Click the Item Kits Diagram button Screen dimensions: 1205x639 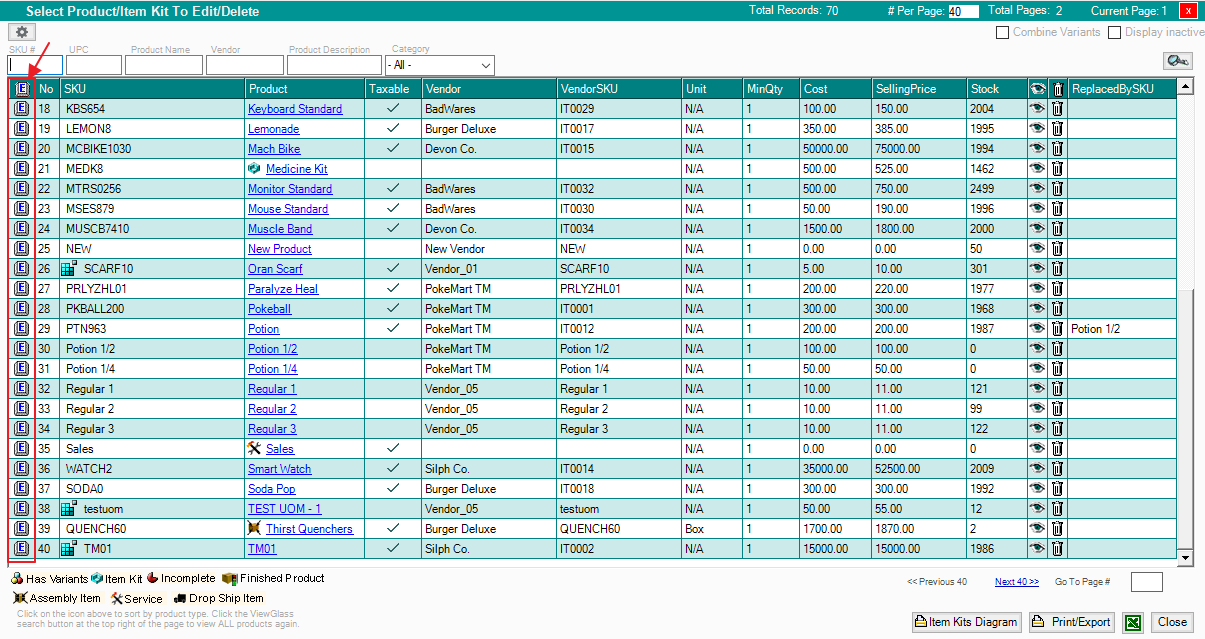[x=965, y=622]
